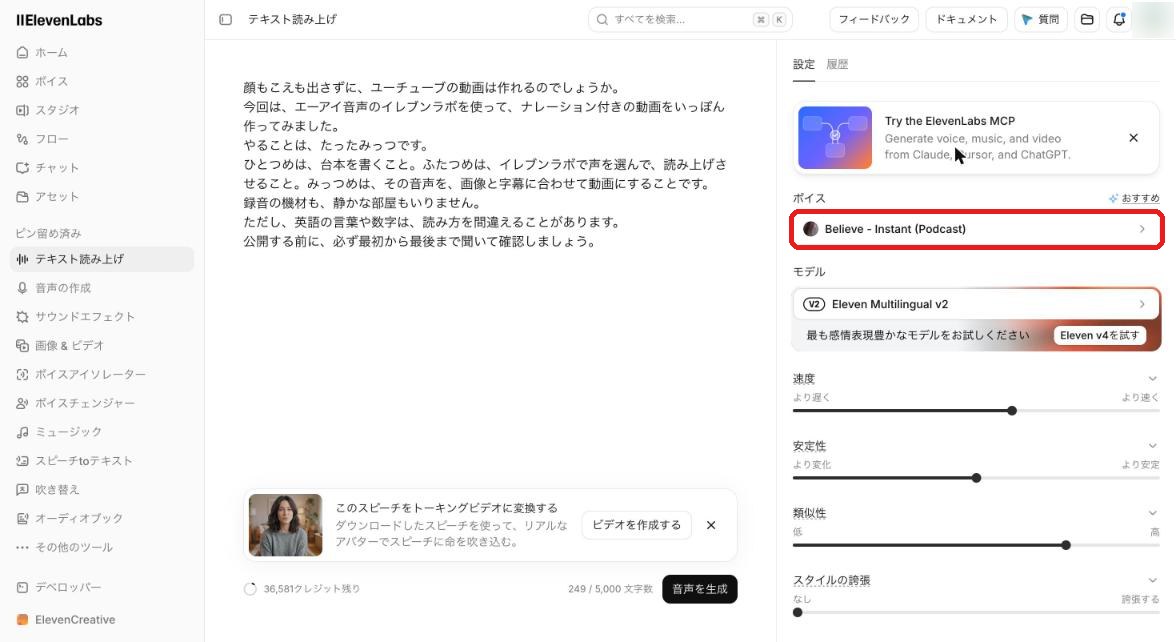Screen dimensions: 1176x642
Task: Click the スタジオ sidebar menu label
Action: [x=57, y=110]
